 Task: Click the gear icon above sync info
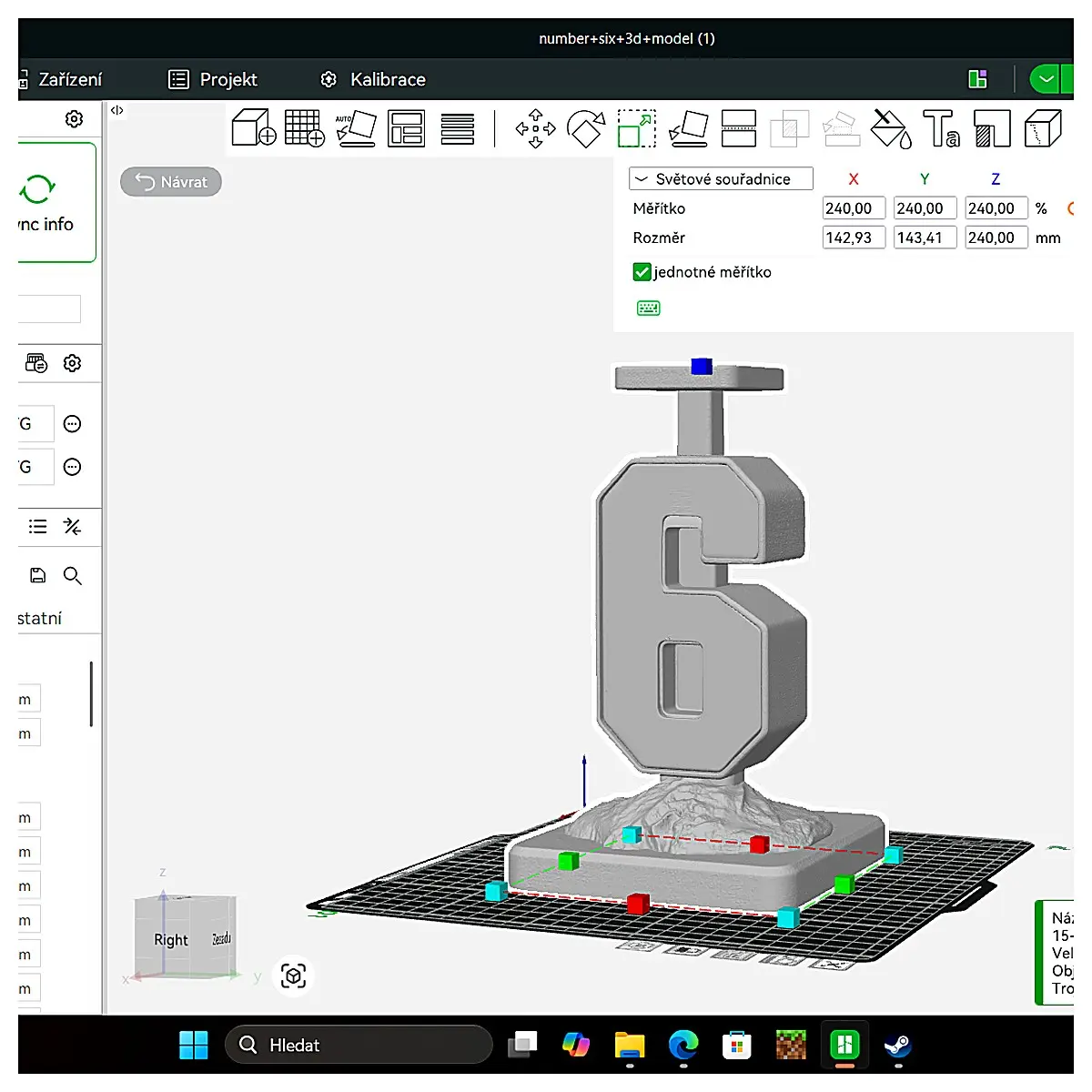(74, 119)
